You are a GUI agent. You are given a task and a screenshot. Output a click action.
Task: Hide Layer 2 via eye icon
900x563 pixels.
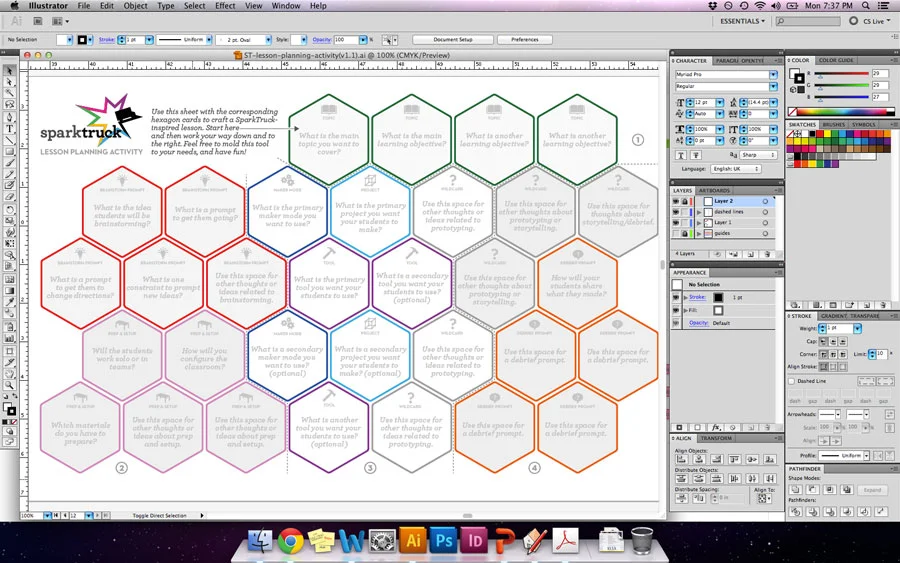(x=676, y=201)
